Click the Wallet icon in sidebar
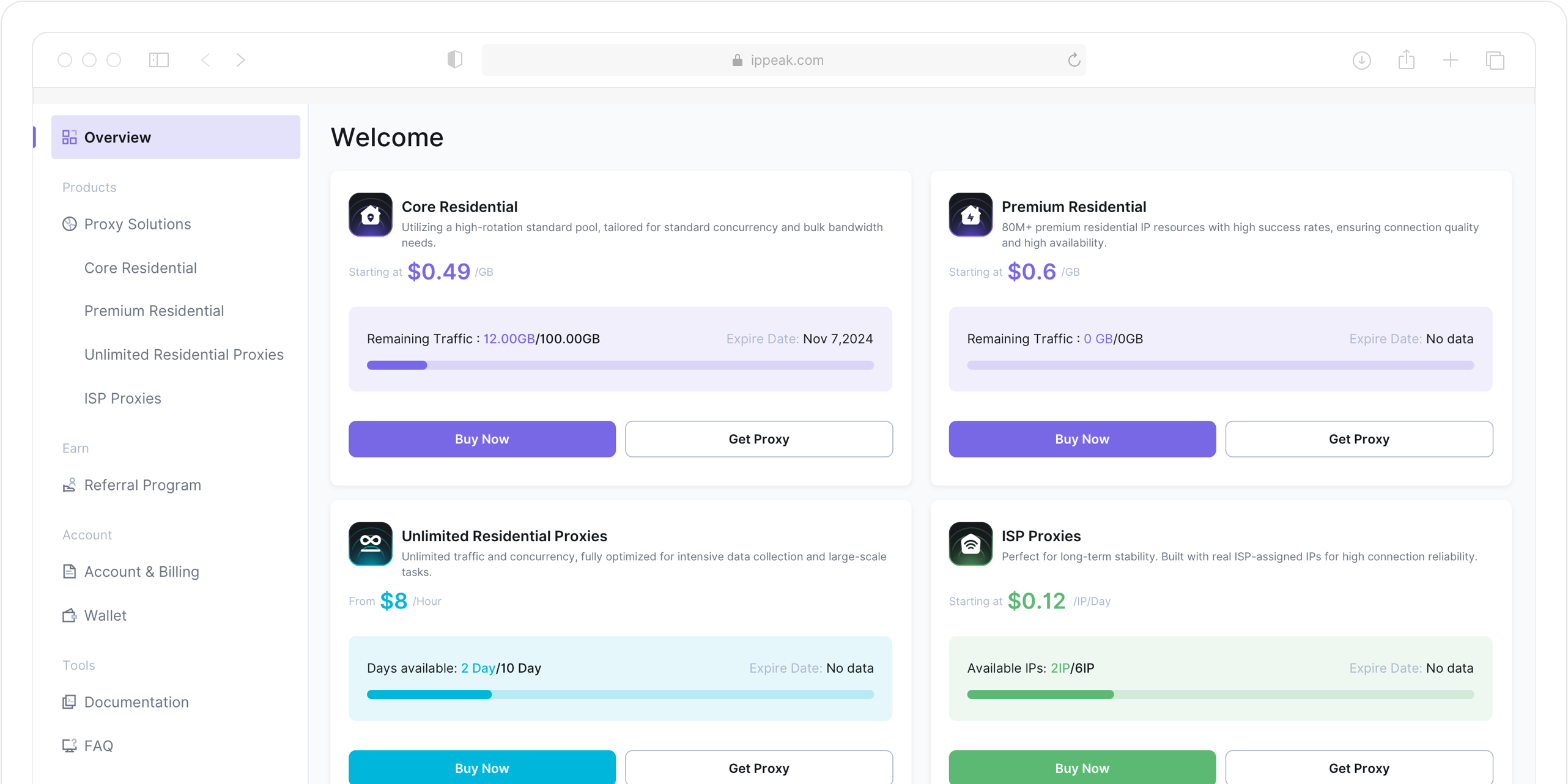Image resolution: width=1568 pixels, height=784 pixels. coord(69,615)
